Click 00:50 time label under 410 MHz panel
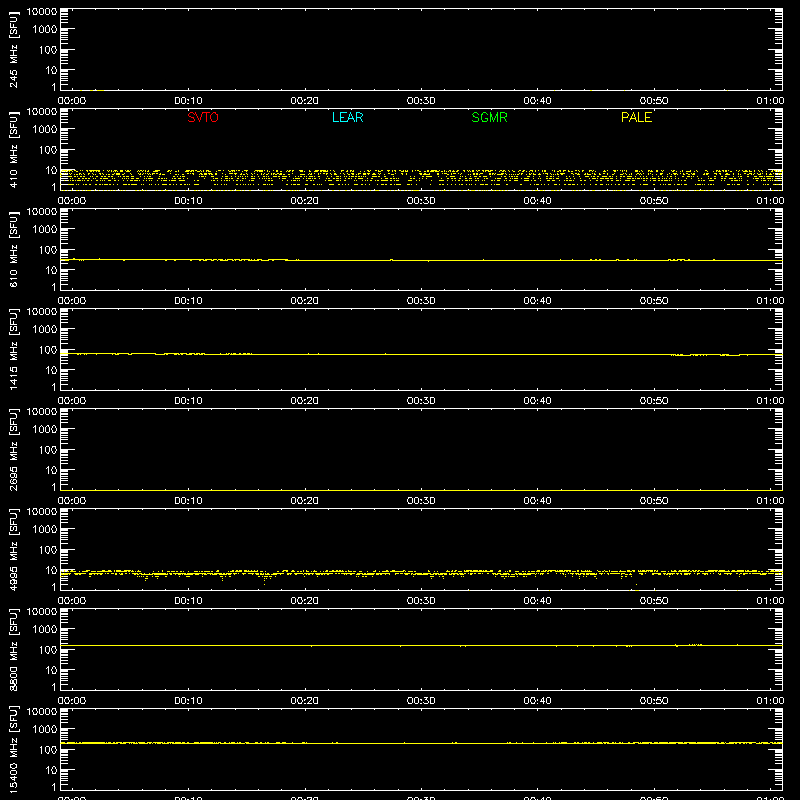Viewport: 800px width, 800px height. tap(654, 201)
